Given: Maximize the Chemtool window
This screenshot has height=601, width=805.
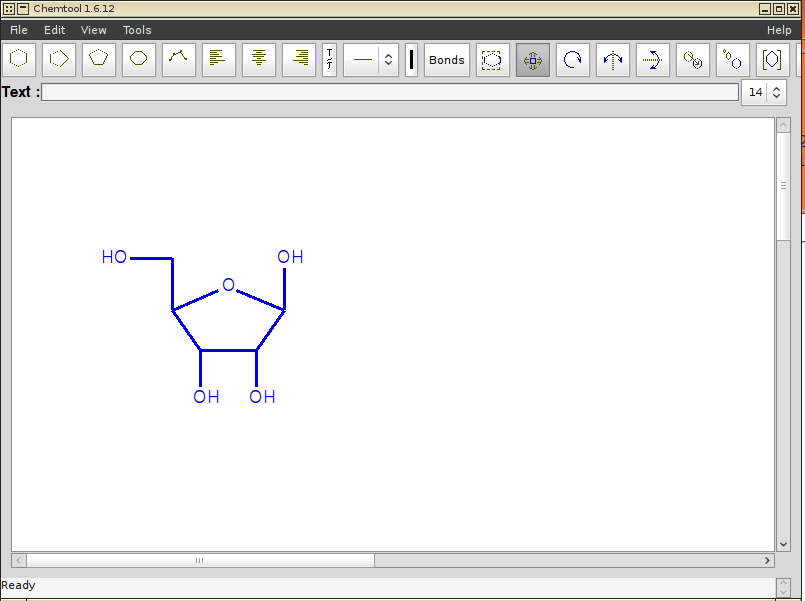Looking at the screenshot, I should click(779, 9).
